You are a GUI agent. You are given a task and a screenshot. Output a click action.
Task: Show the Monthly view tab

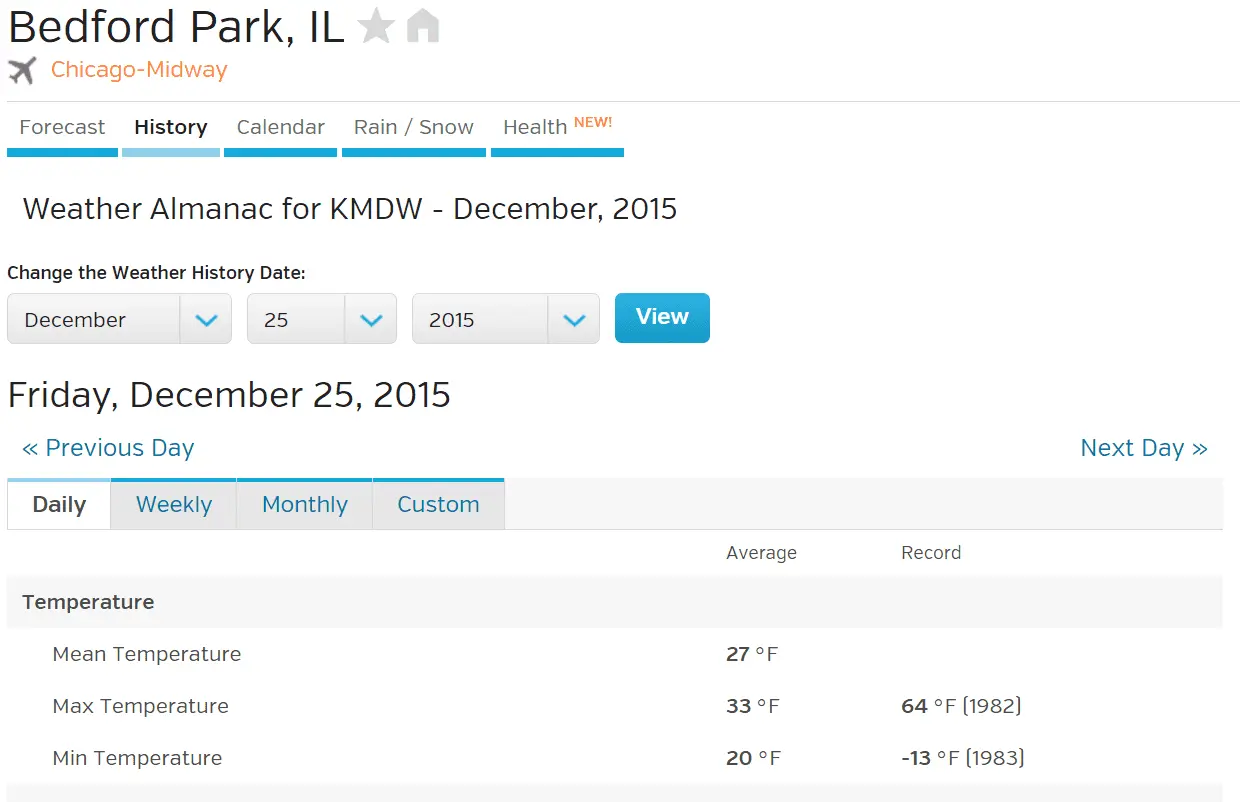click(304, 505)
